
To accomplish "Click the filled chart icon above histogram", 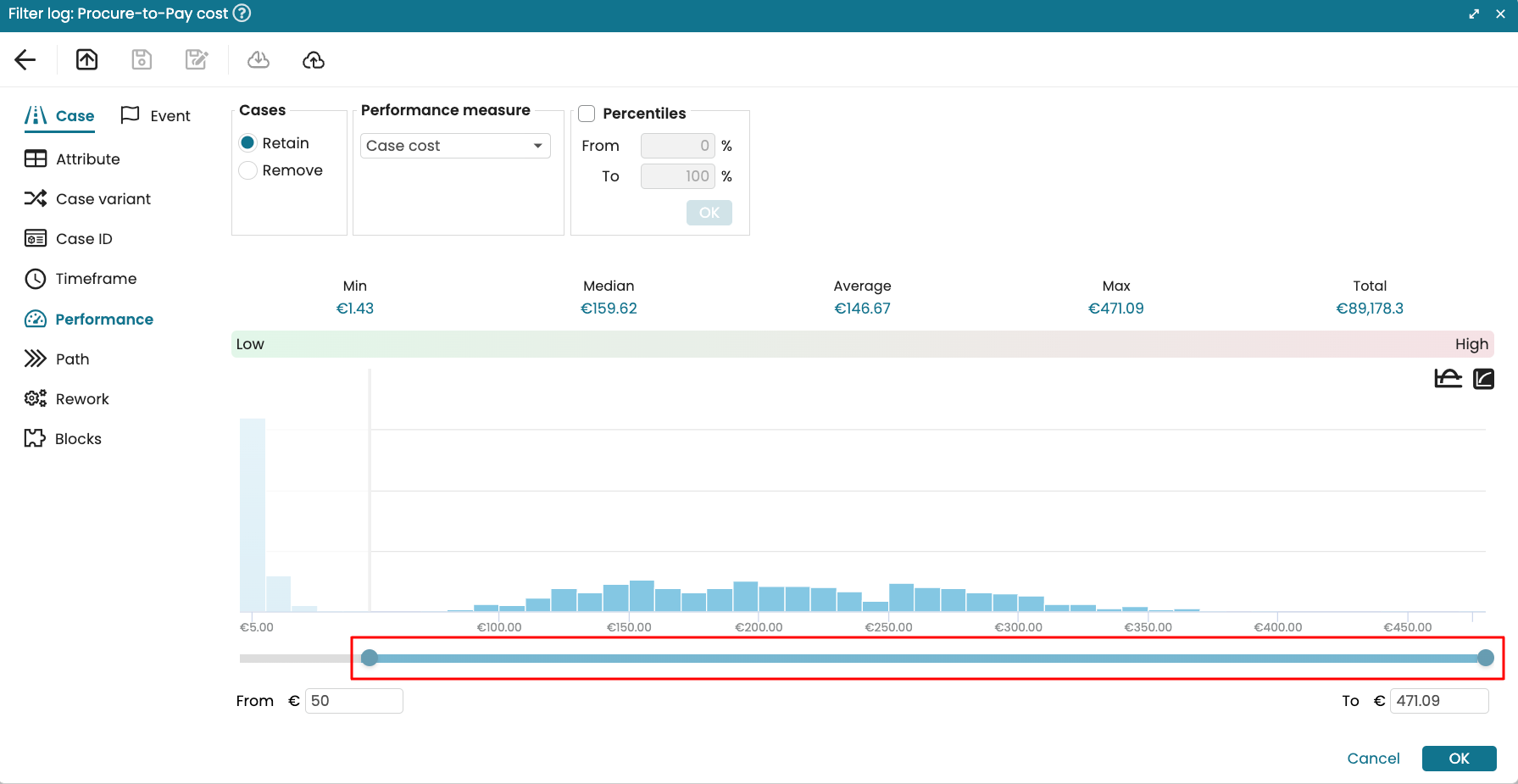I will click(1483, 378).
